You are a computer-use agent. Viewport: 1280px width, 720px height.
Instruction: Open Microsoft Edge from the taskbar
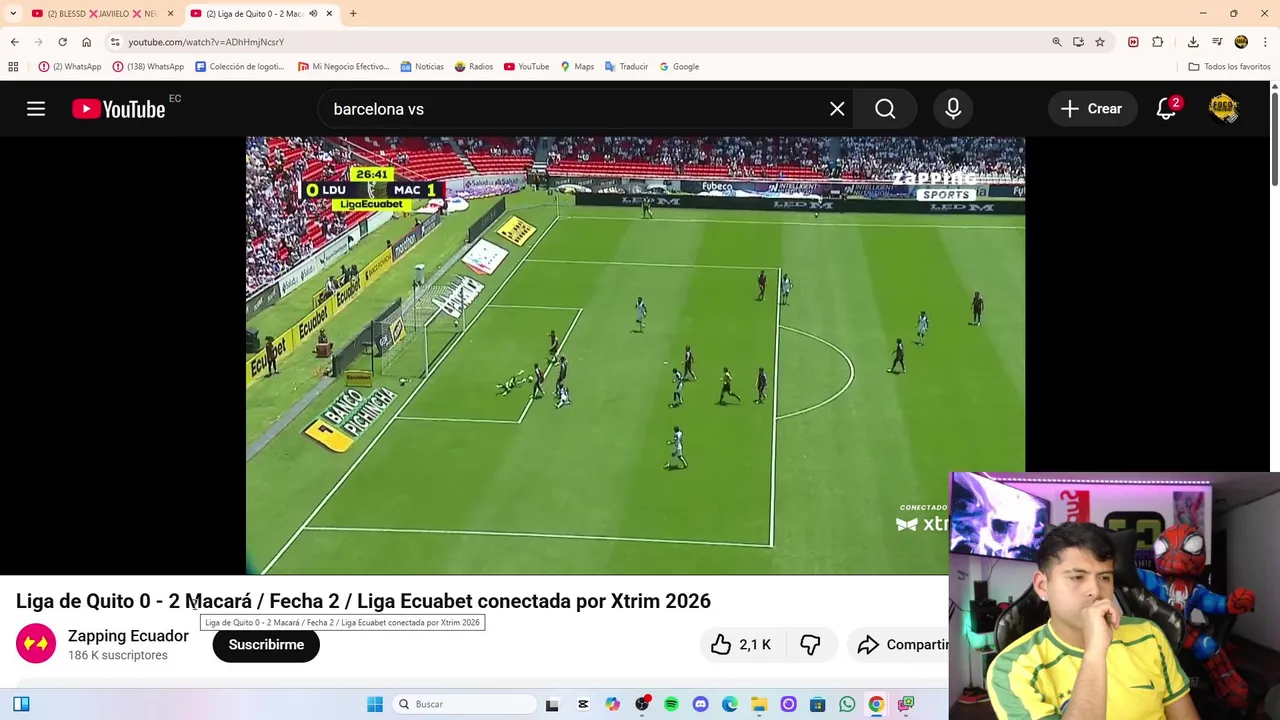(x=730, y=704)
